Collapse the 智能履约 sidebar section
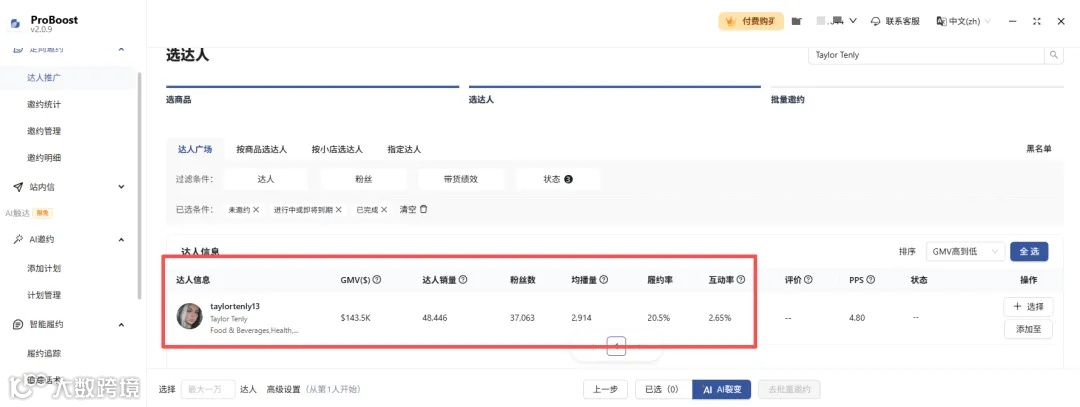This screenshot has width=1080, height=407. pyautogui.click(x=121, y=324)
